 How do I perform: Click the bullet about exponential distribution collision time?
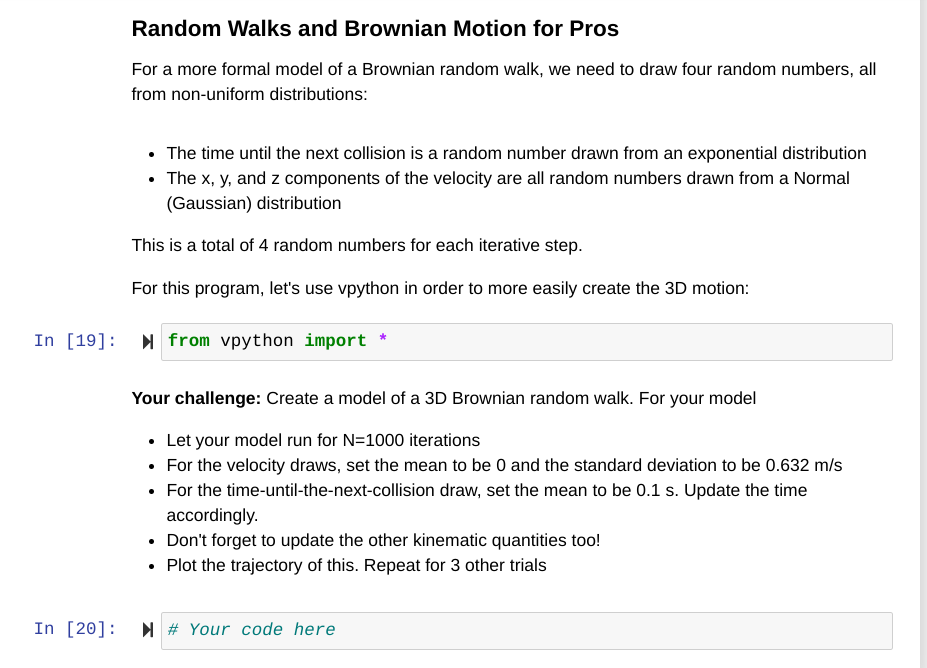coord(516,153)
